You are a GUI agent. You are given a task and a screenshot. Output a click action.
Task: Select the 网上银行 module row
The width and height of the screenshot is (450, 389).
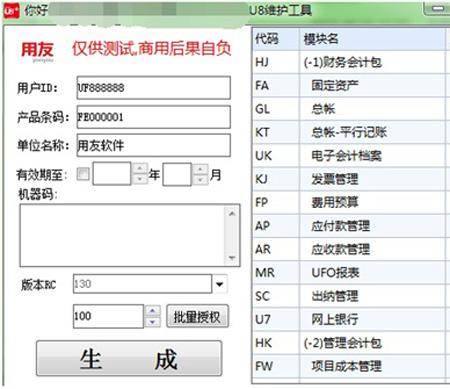pos(349,319)
